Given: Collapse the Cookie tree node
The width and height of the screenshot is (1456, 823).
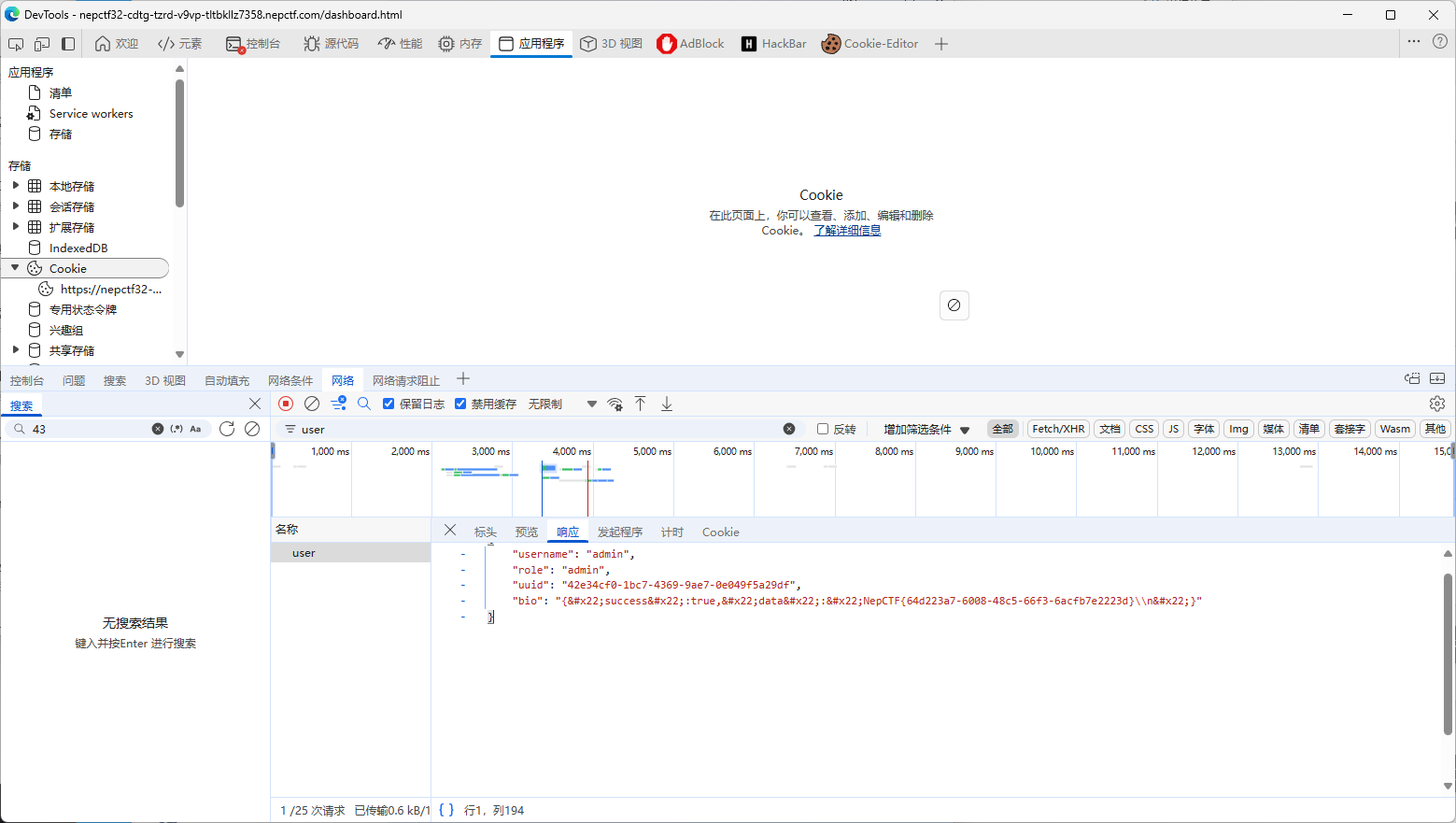Looking at the screenshot, I should click(15, 268).
